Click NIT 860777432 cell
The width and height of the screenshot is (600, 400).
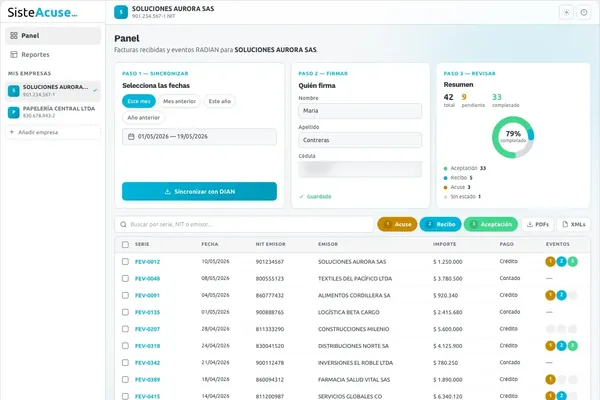[x=270, y=296]
